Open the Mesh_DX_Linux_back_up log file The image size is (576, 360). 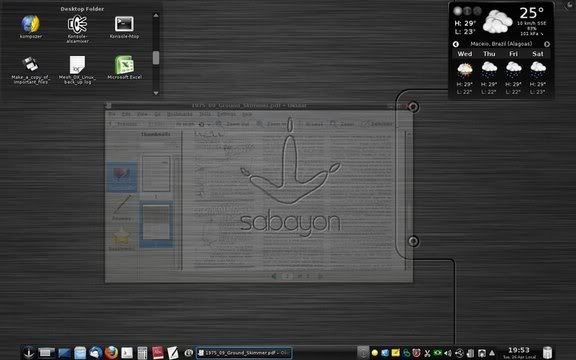[78, 70]
